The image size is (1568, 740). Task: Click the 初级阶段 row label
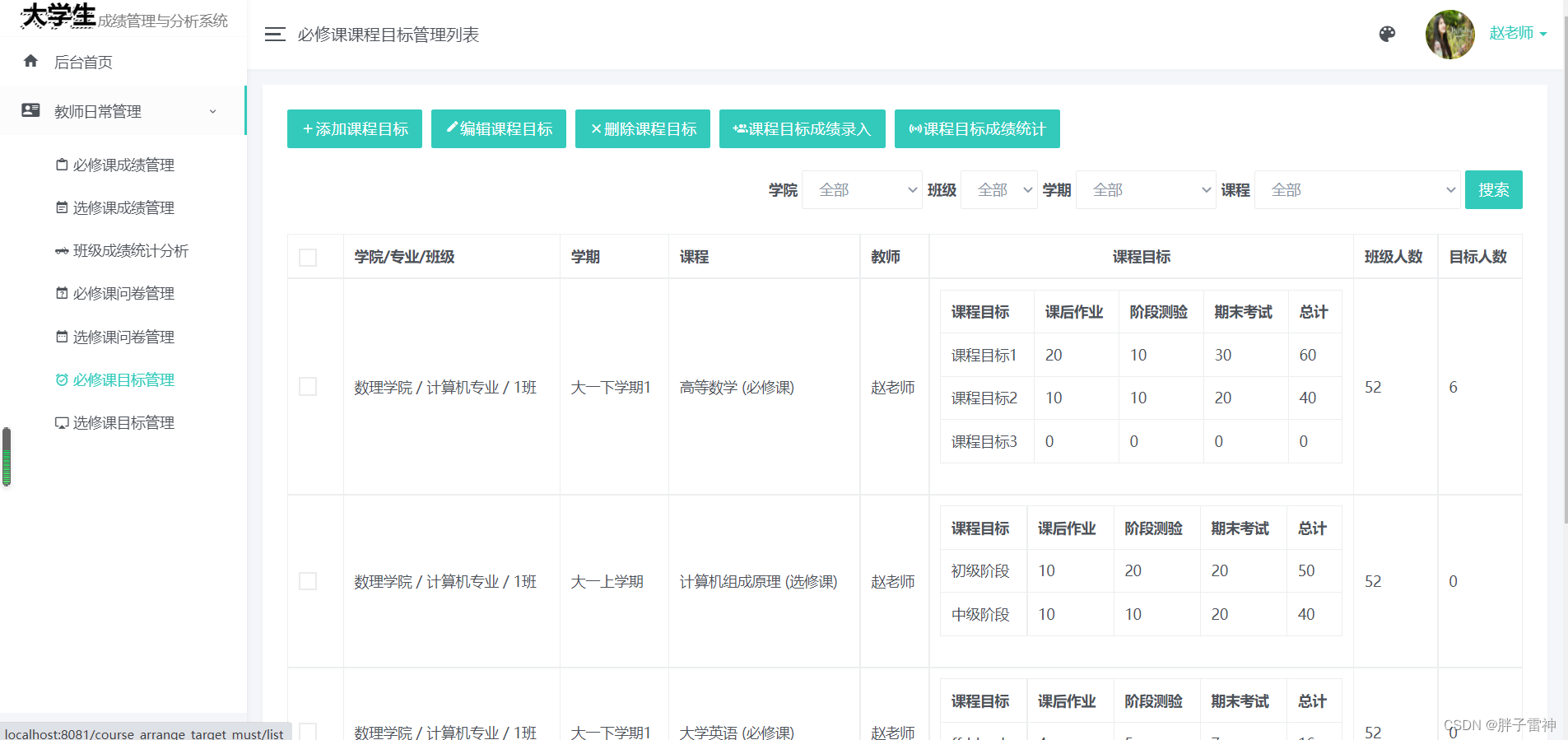(980, 571)
